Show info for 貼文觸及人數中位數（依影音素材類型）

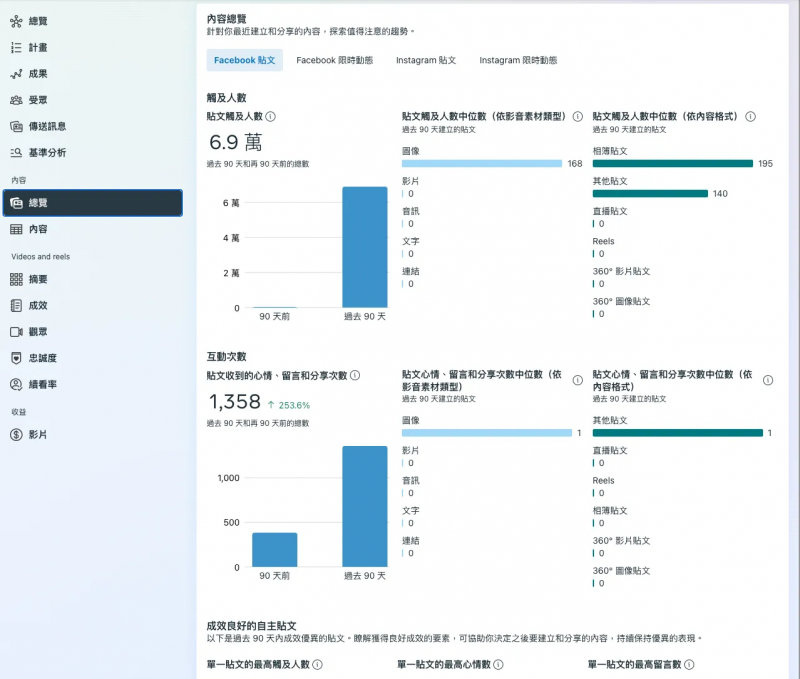(578, 116)
